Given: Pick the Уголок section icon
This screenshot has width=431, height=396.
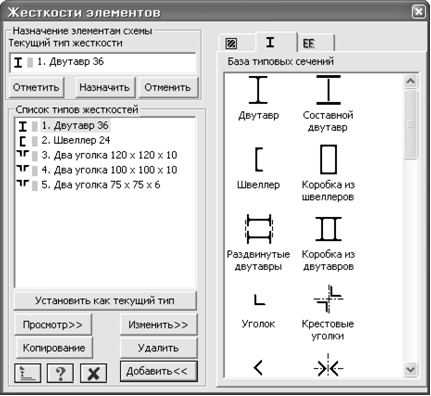Looking at the screenshot, I should pyautogui.click(x=259, y=299).
